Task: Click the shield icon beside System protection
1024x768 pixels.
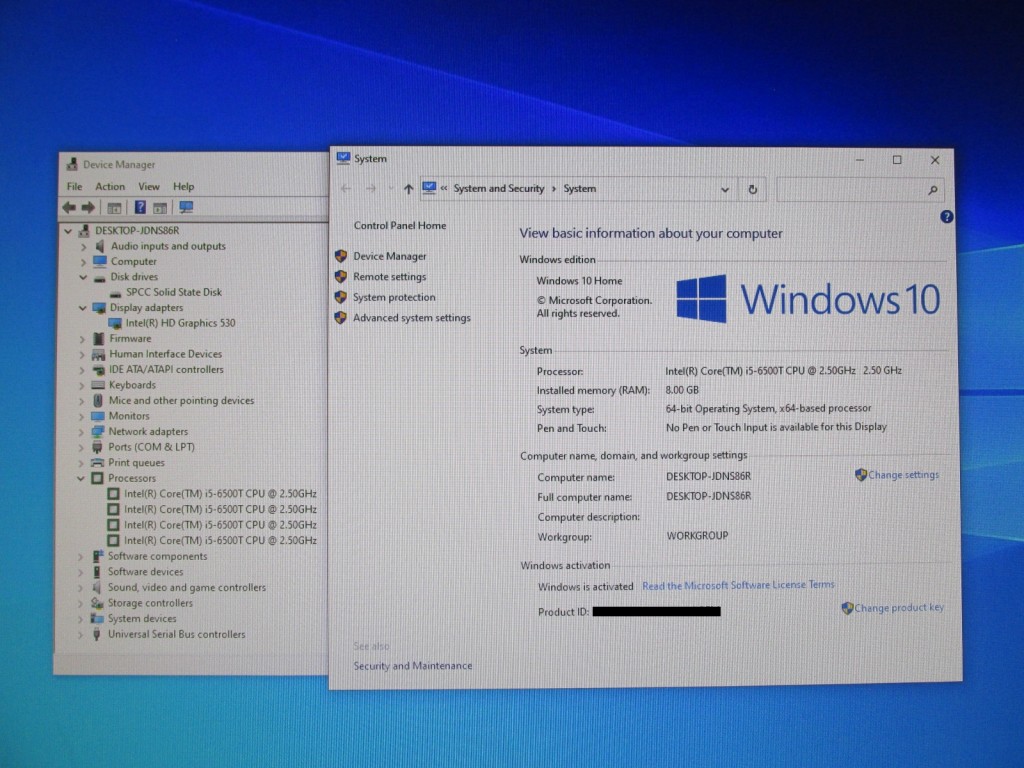Action: [x=341, y=297]
